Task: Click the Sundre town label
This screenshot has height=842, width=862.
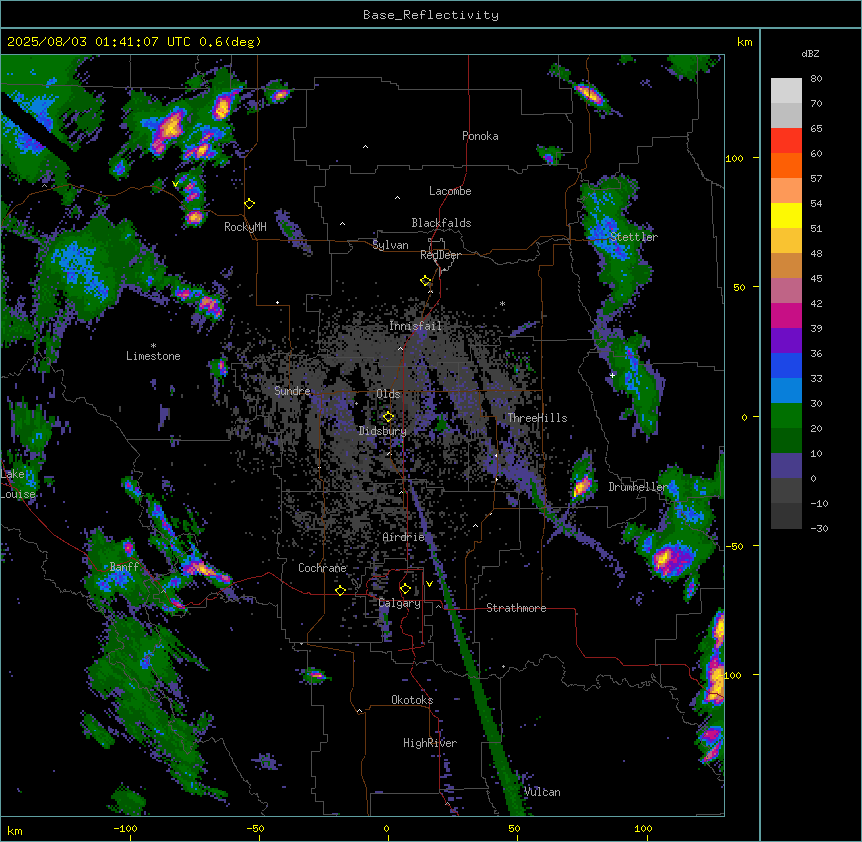Action: click(292, 391)
